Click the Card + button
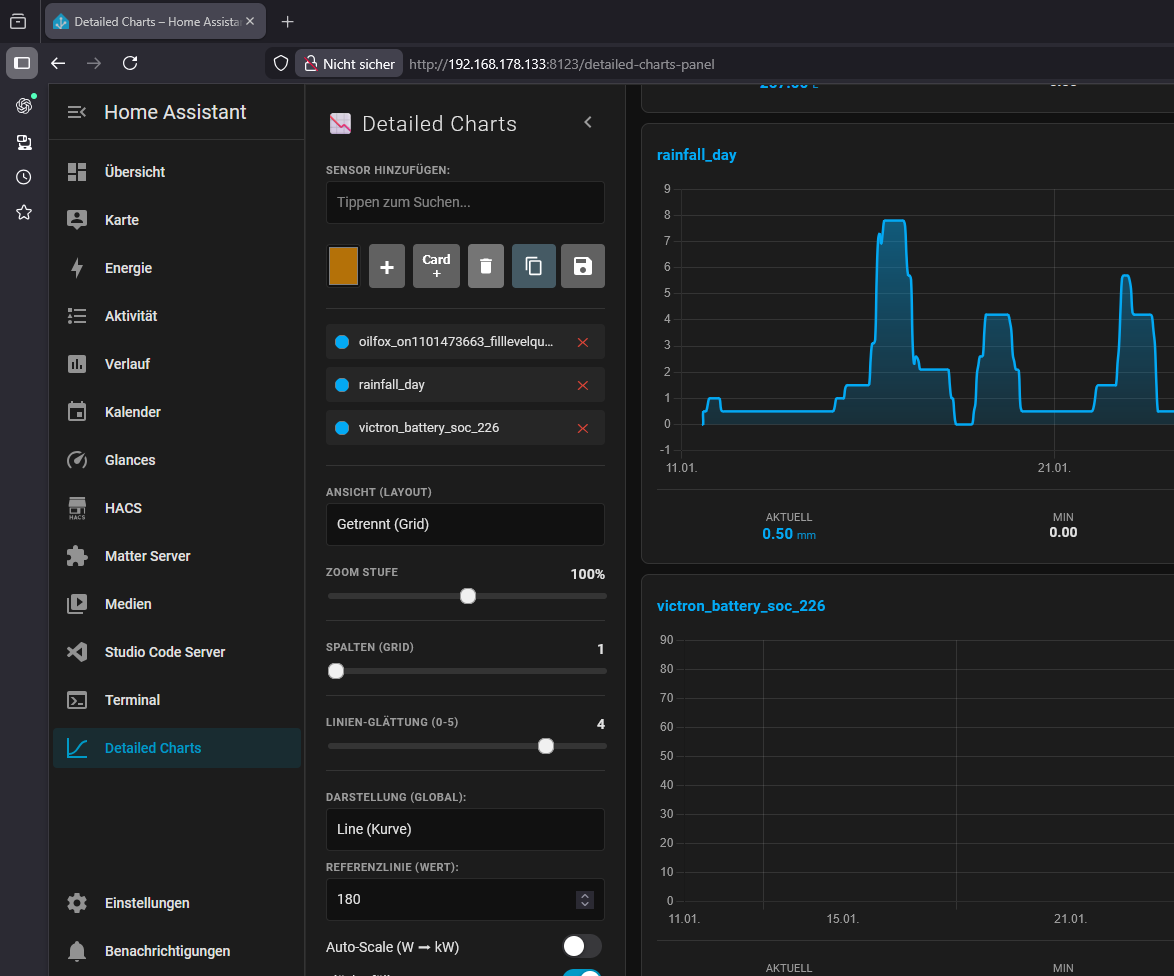Viewport: 1174px width, 976px height. (436, 266)
